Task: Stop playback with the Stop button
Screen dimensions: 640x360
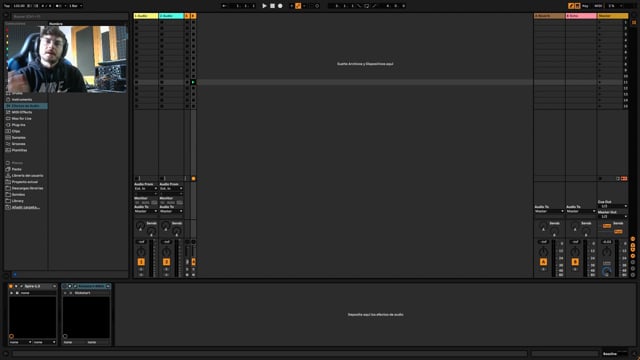Action: [272, 6]
